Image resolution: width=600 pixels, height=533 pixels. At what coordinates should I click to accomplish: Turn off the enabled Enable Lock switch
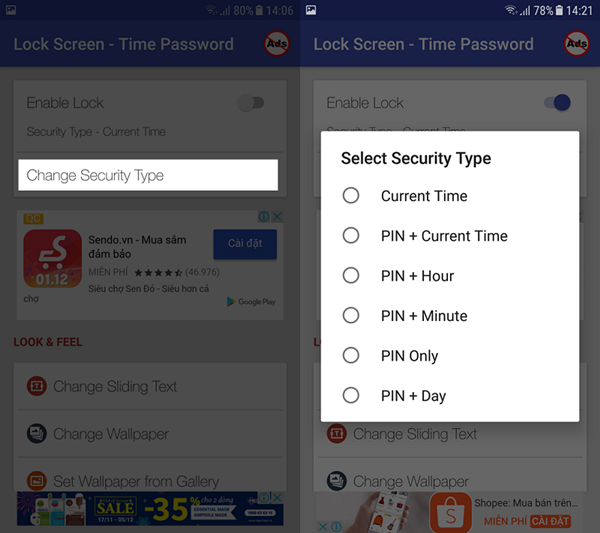coord(558,103)
